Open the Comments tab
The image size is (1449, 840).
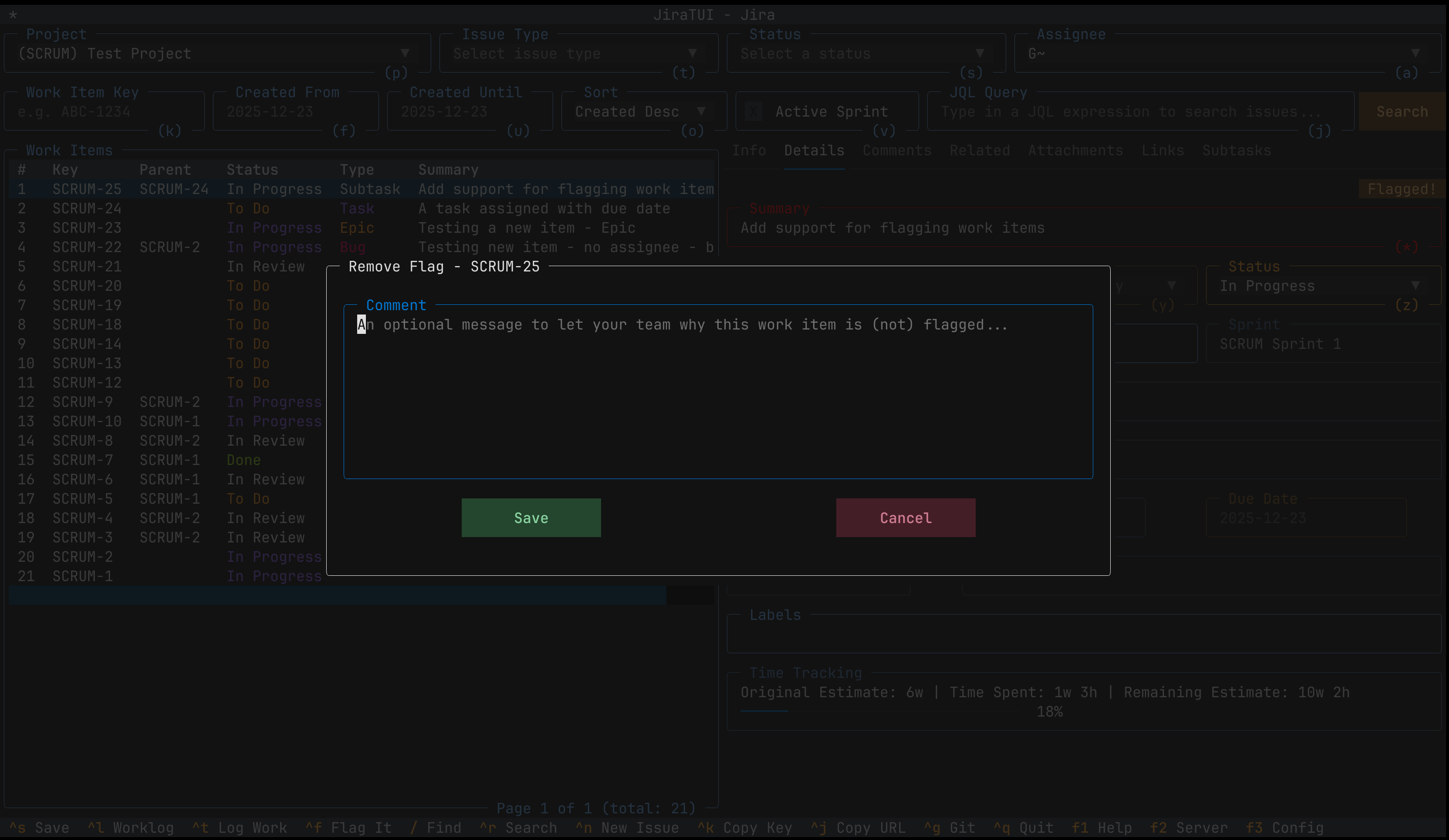tap(897, 150)
